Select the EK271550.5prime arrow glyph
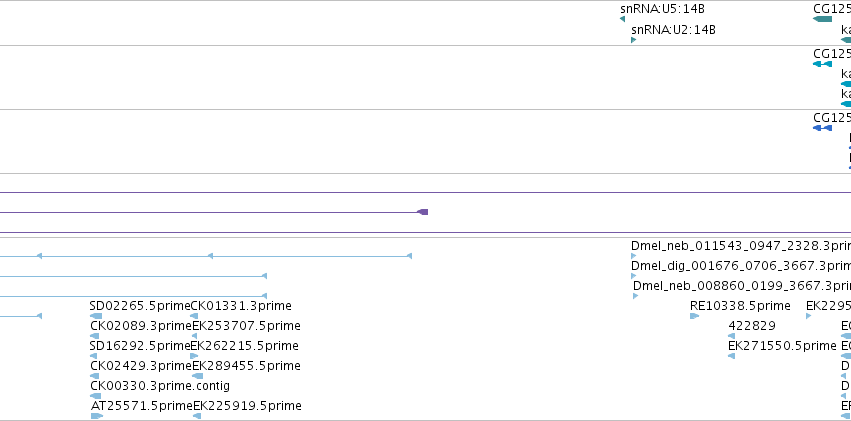The width and height of the screenshot is (851, 421). pos(731,356)
